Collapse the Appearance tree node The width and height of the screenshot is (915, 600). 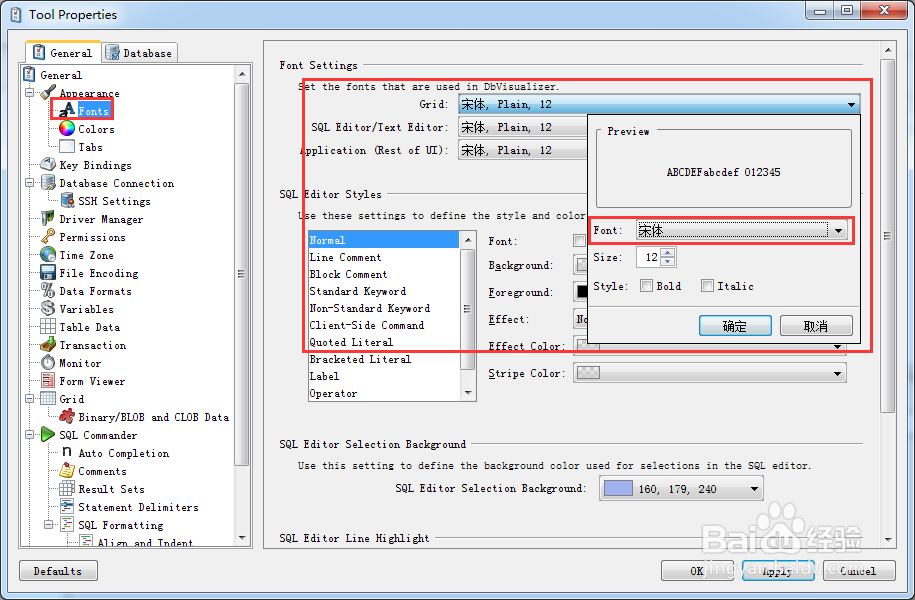30,93
